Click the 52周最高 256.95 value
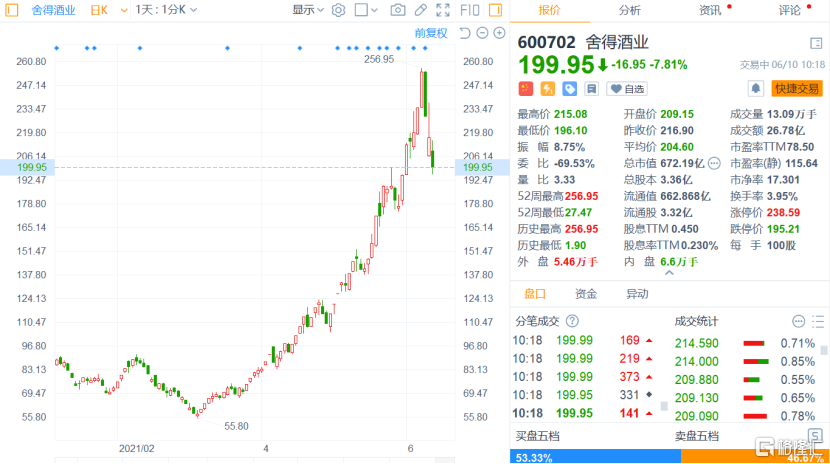This screenshot has height=464, width=830. [x=581, y=196]
